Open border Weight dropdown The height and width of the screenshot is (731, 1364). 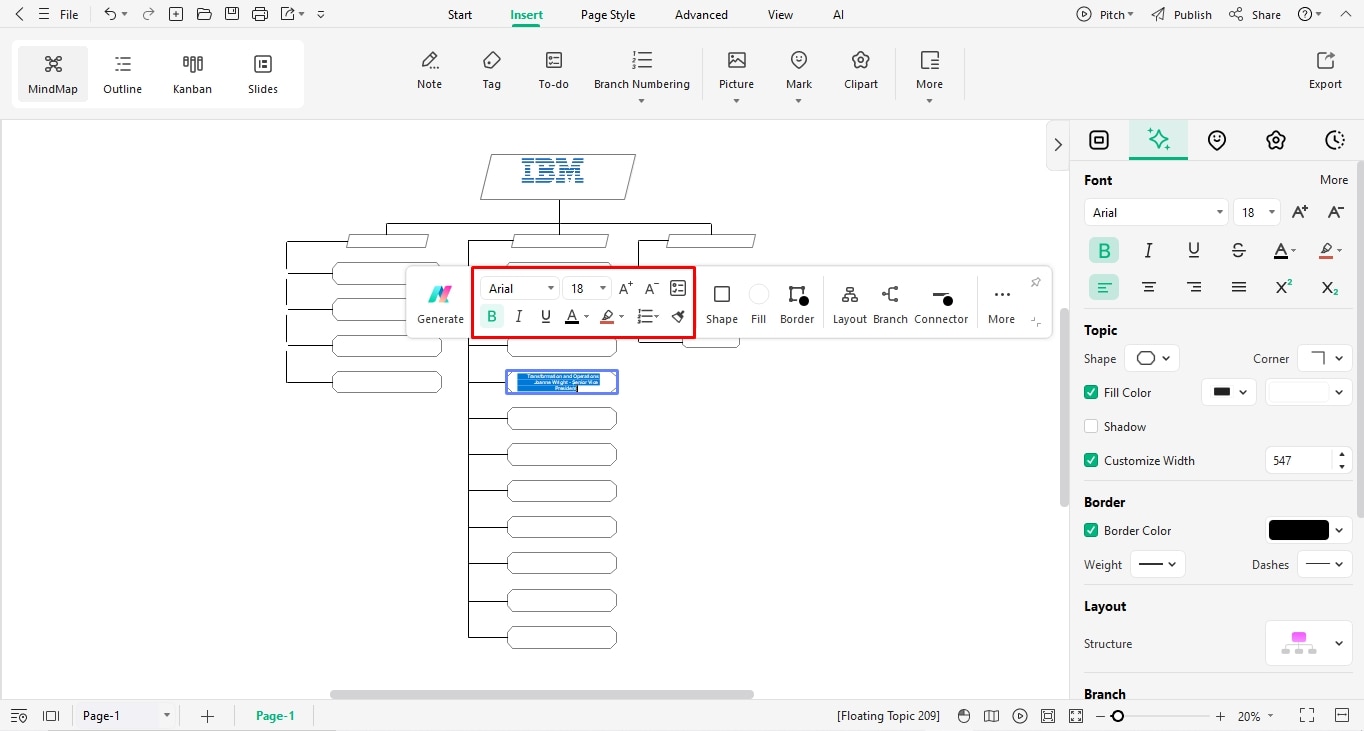[1158, 564]
